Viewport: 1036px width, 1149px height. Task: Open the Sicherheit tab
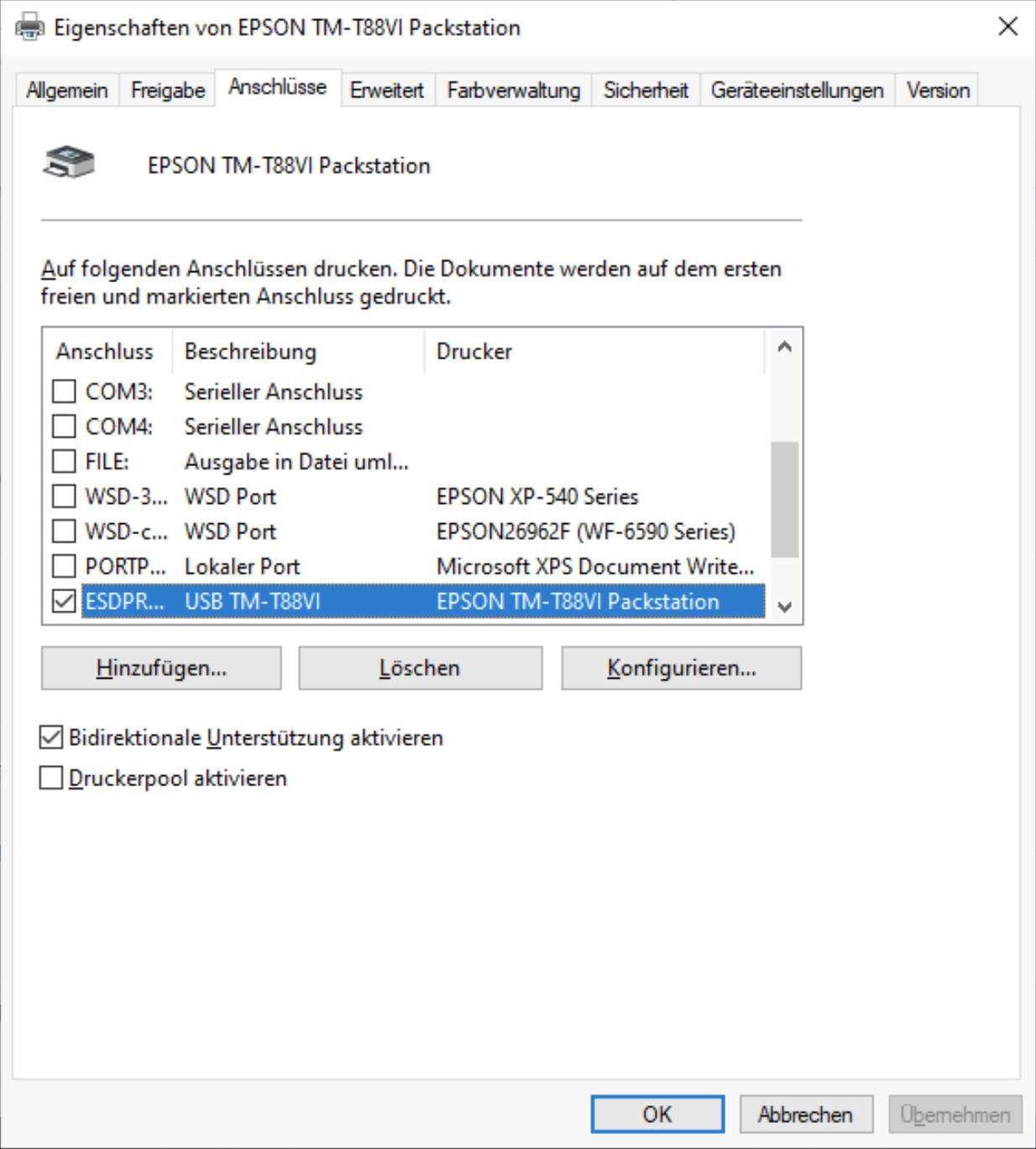click(646, 90)
